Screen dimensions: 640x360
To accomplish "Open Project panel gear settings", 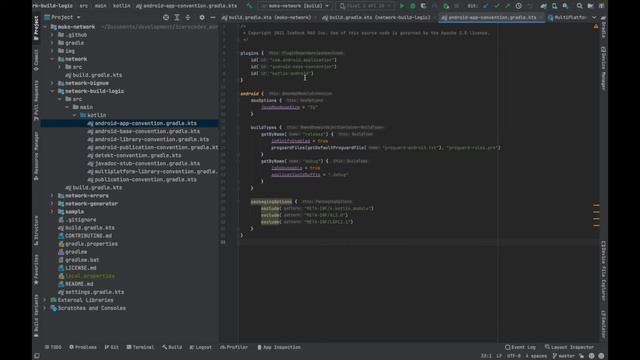I will pos(202,18).
